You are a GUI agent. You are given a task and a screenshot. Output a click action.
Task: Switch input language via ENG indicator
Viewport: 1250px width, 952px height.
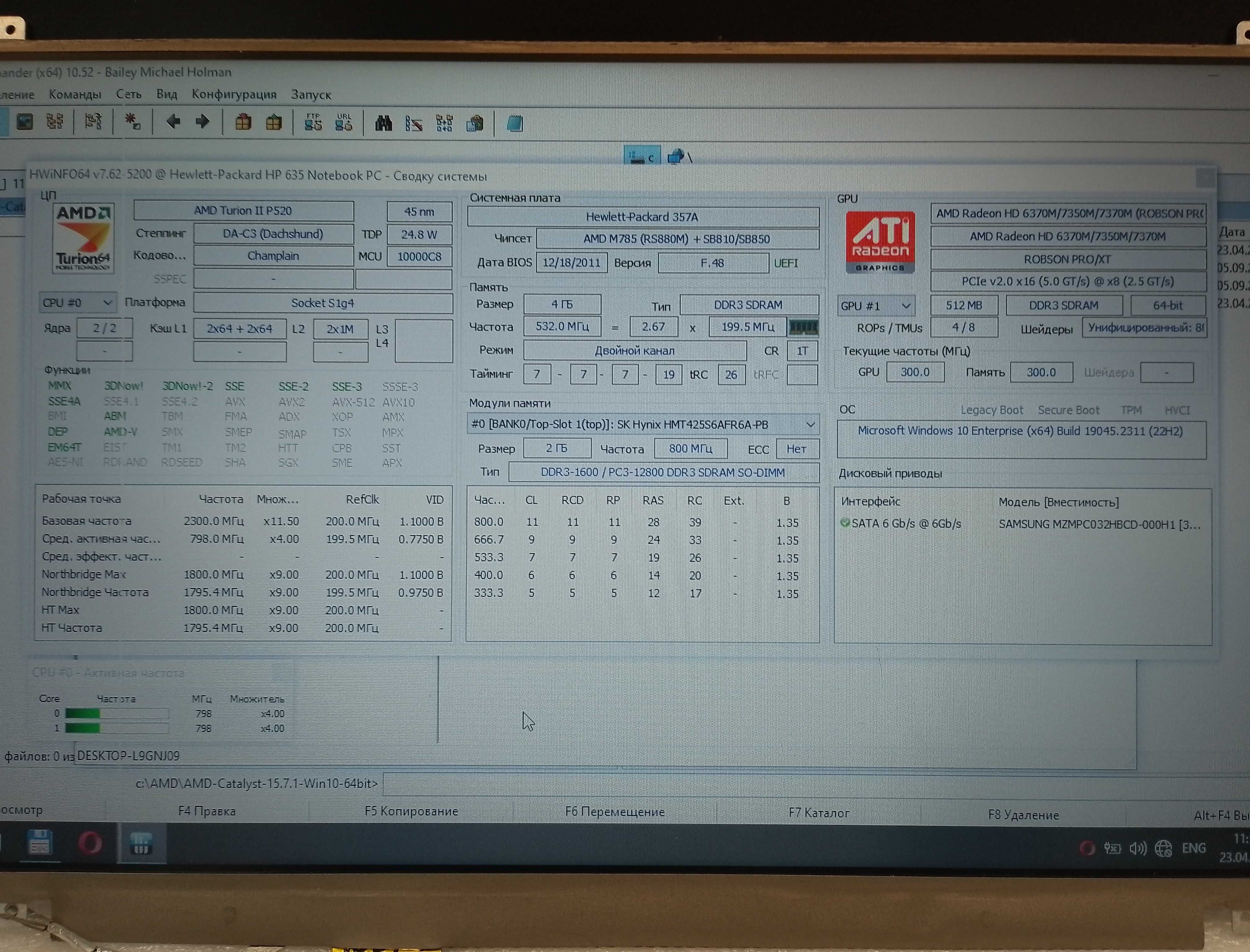[x=1193, y=848]
